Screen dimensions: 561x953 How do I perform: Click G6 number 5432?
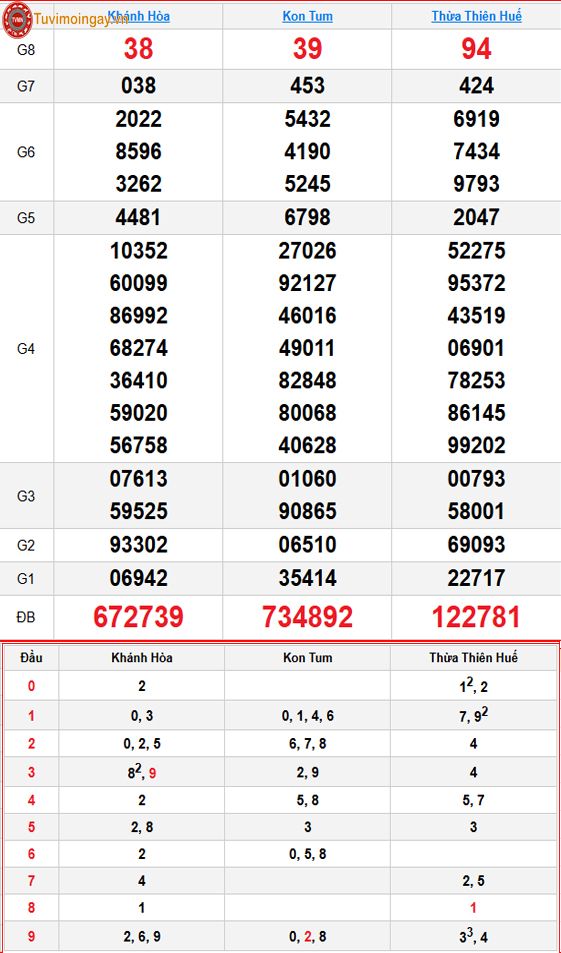point(308,119)
